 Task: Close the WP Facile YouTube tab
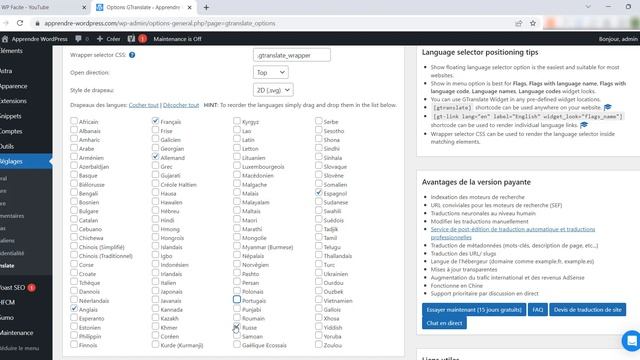[x=84, y=7]
